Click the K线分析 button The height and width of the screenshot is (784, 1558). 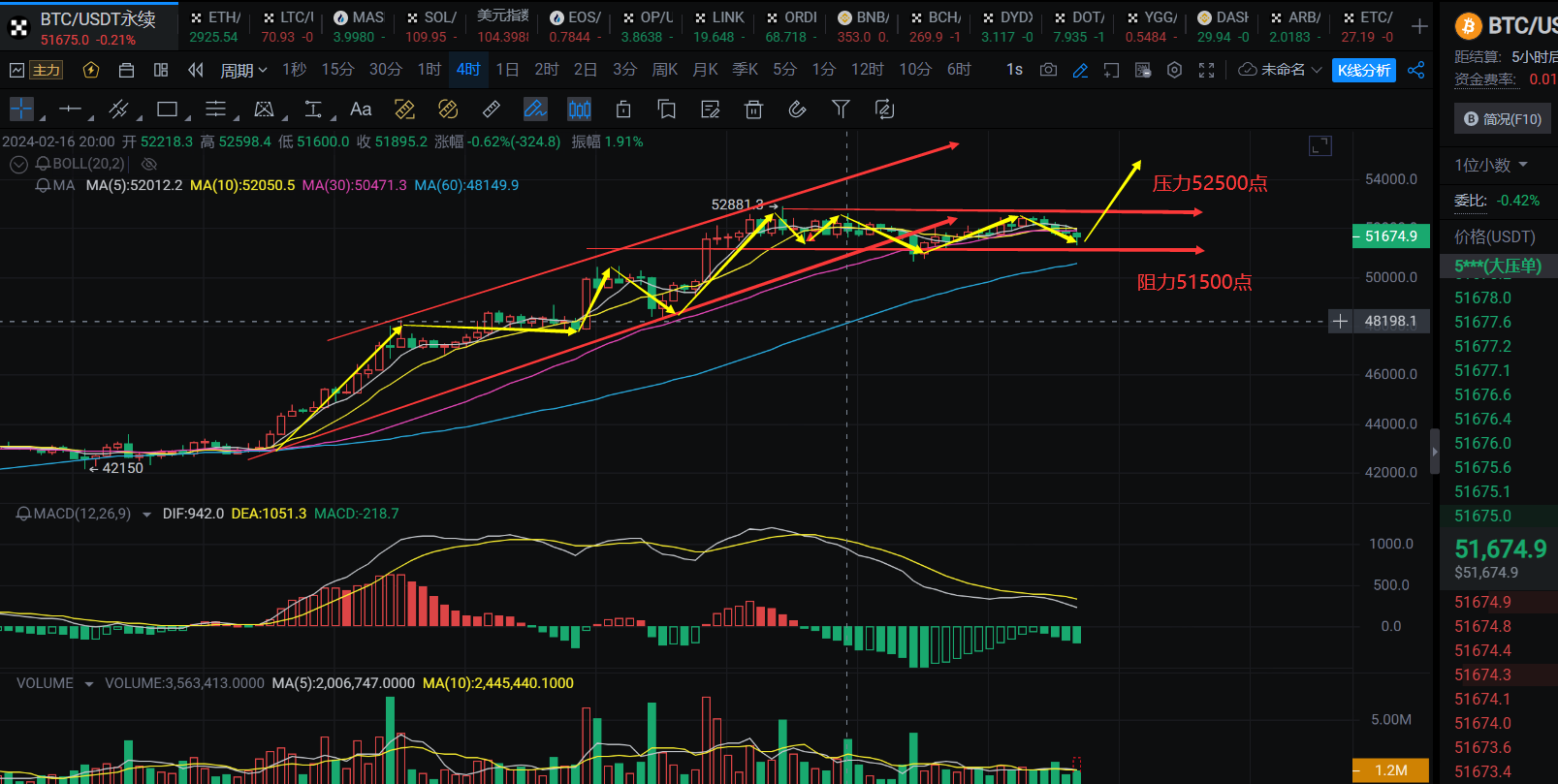pyautogui.click(x=1363, y=70)
